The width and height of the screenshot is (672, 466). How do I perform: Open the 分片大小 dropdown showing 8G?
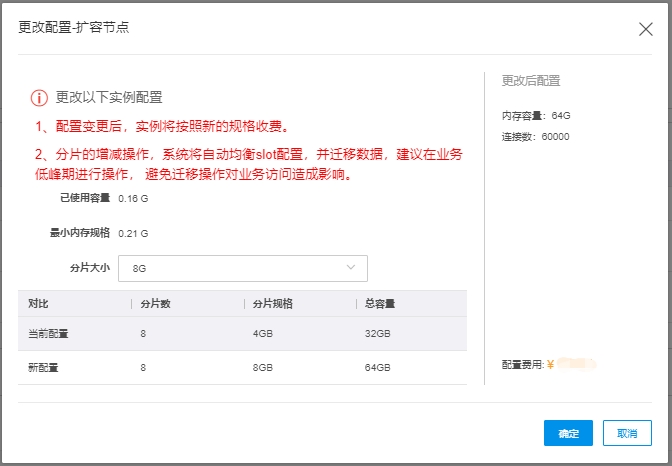[x=242, y=268]
